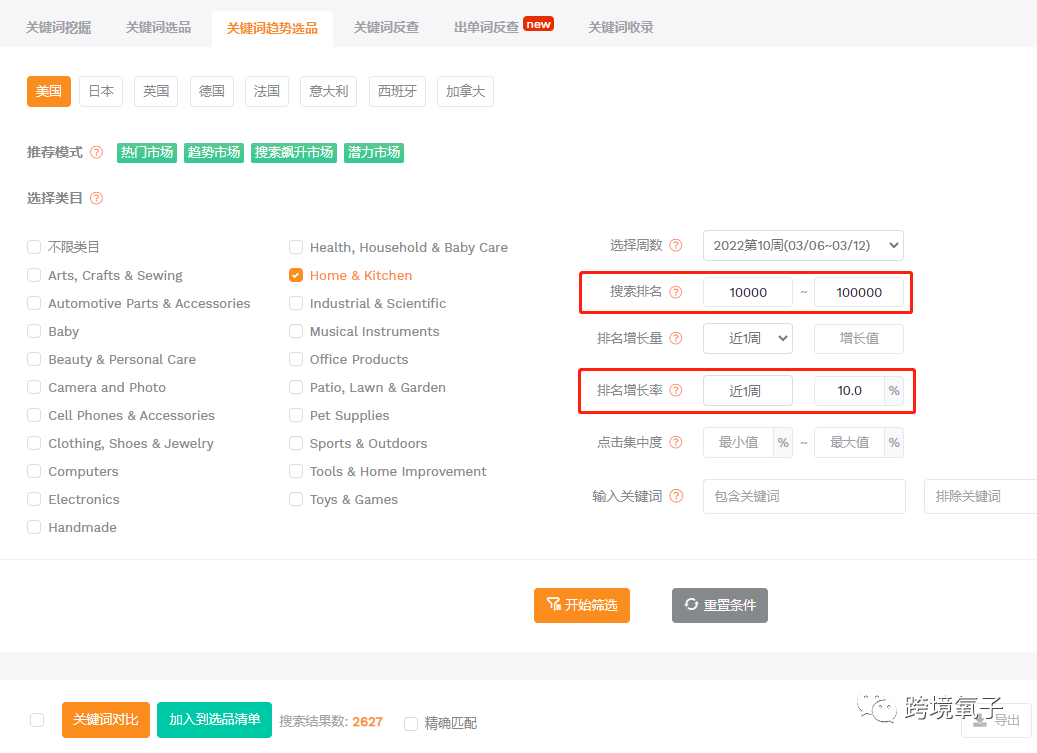Select the 意大利 marketplace button
The image size is (1037, 753).
pyautogui.click(x=329, y=91)
